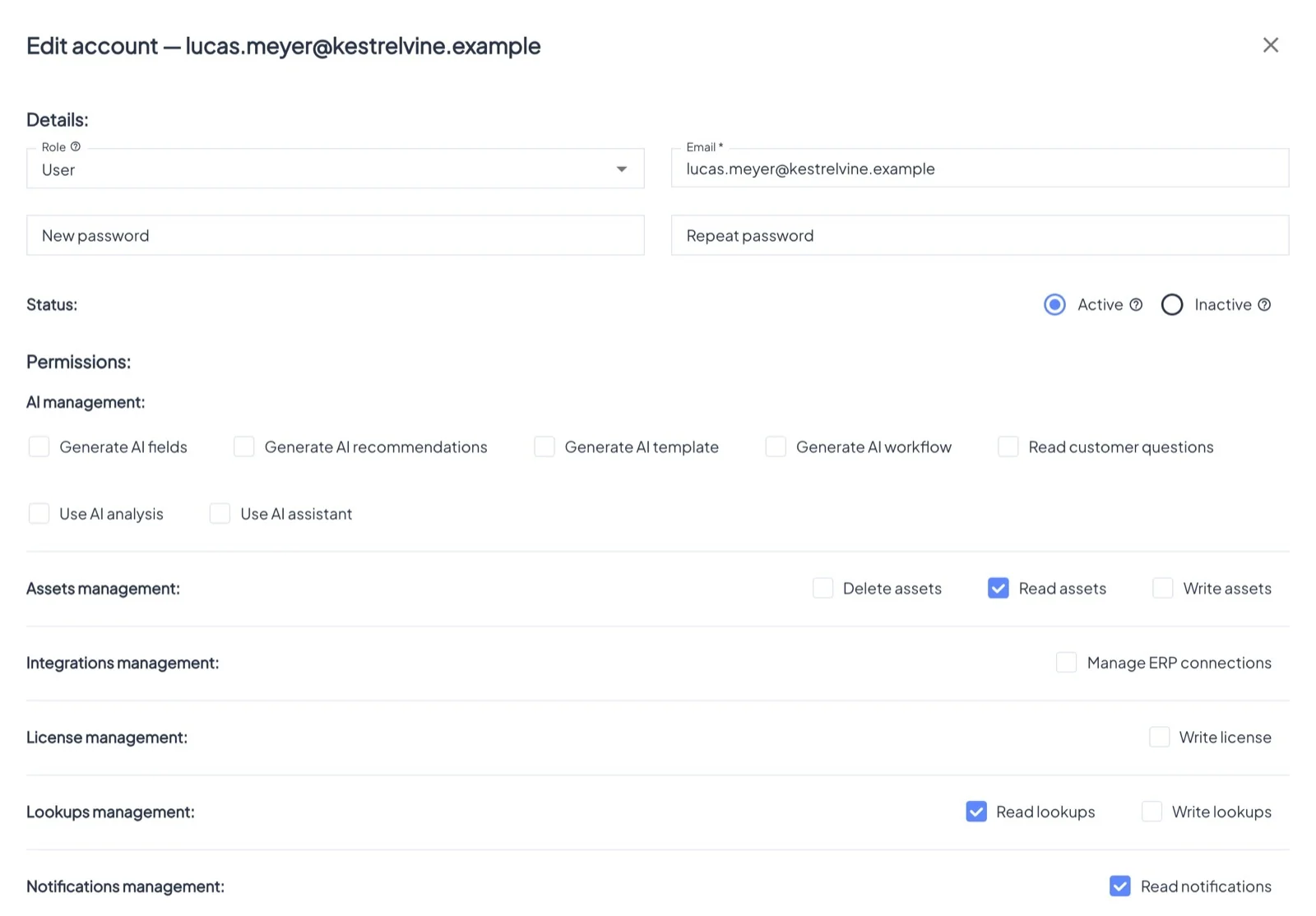
Task: Click the 'License management:' label
Action: pyautogui.click(x=107, y=738)
